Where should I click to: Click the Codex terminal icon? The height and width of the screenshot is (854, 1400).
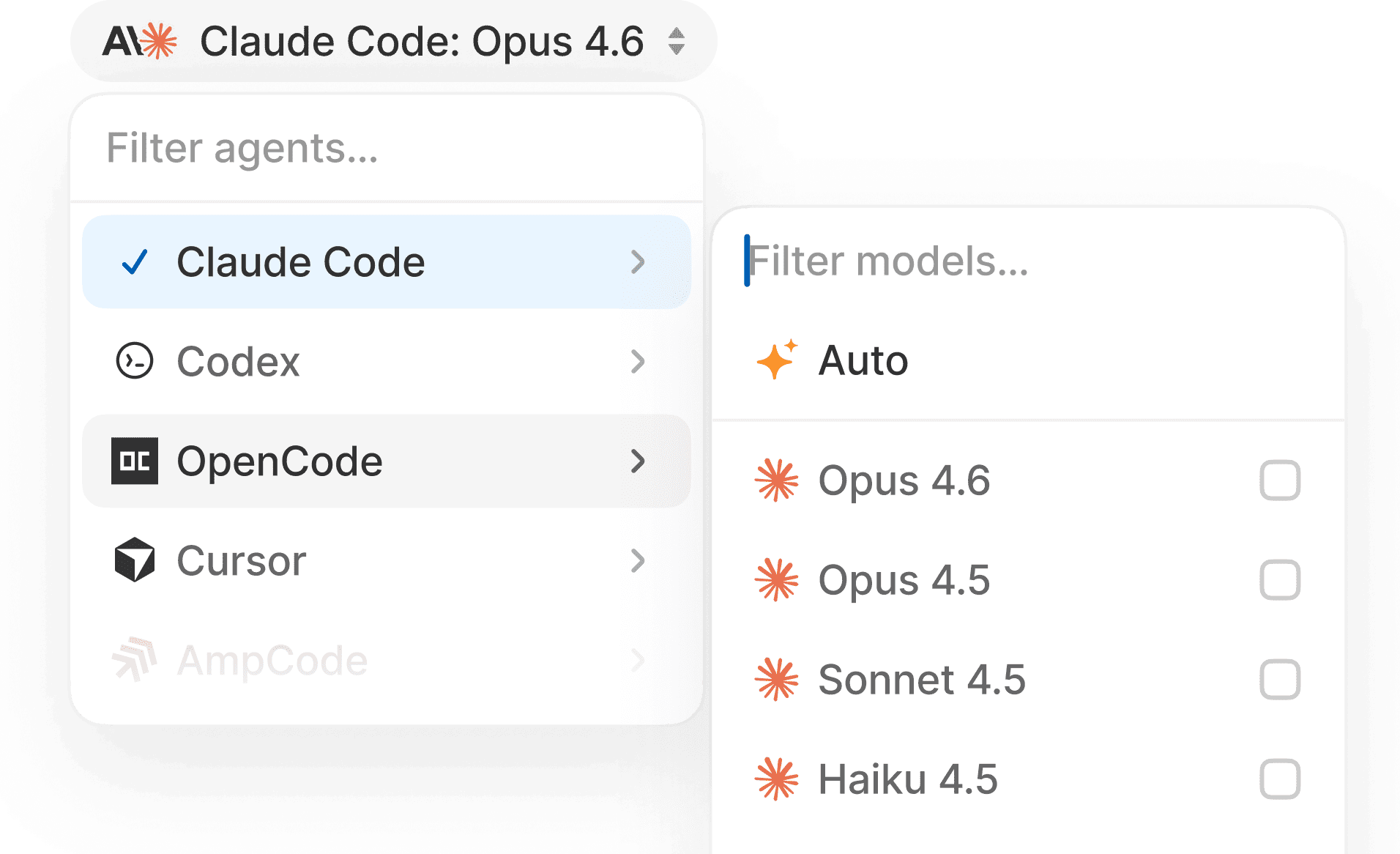click(135, 361)
